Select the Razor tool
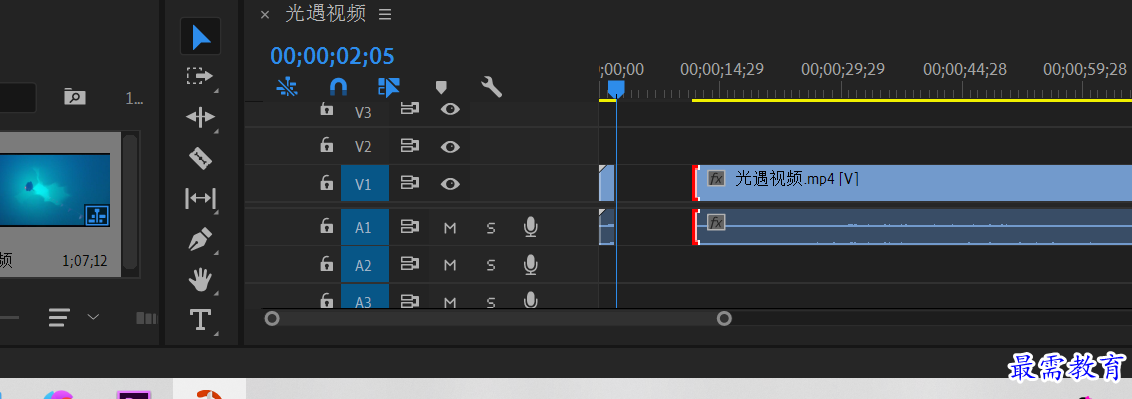The height and width of the screenshot is (399, 1132). pyautogui.click(x=200, y=157)
